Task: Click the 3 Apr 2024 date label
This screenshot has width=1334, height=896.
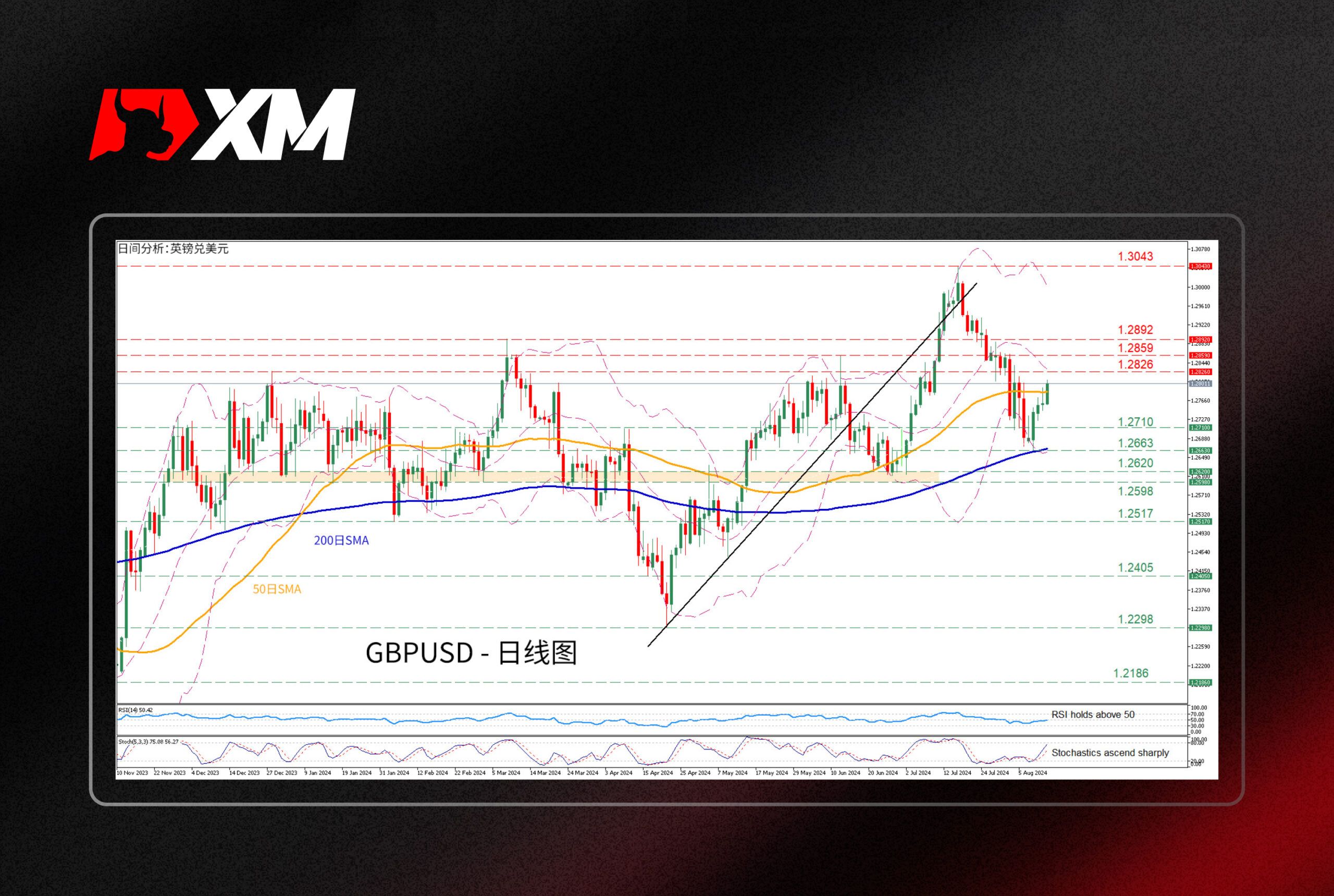Action: [x=619, y=773]
